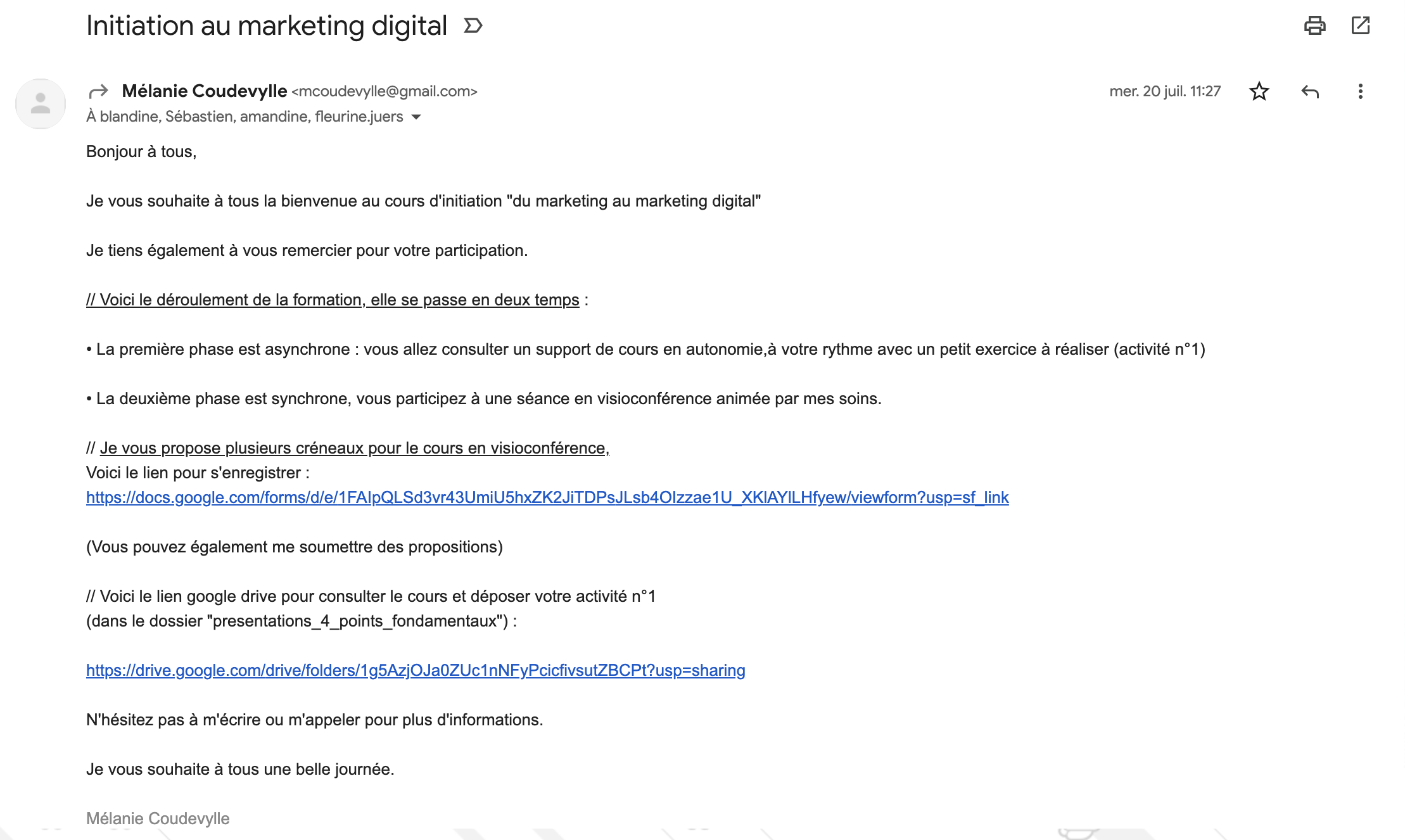Image resolution: width=1405 pixels, height=840 pixels.
Task: Click the sender name Mélanie Coudevylle
Action: [204, 91]
